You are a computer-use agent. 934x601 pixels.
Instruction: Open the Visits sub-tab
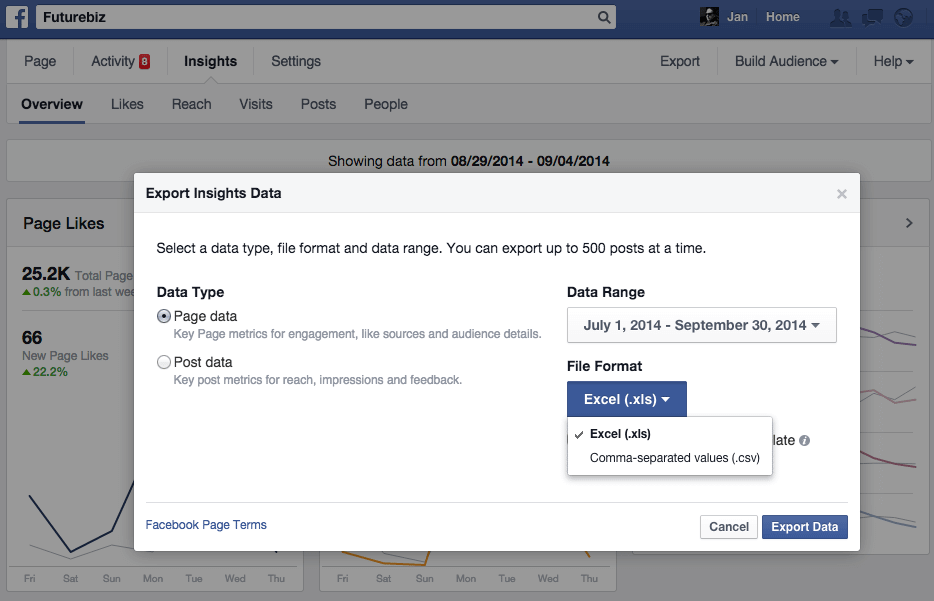tap(256, 104)
